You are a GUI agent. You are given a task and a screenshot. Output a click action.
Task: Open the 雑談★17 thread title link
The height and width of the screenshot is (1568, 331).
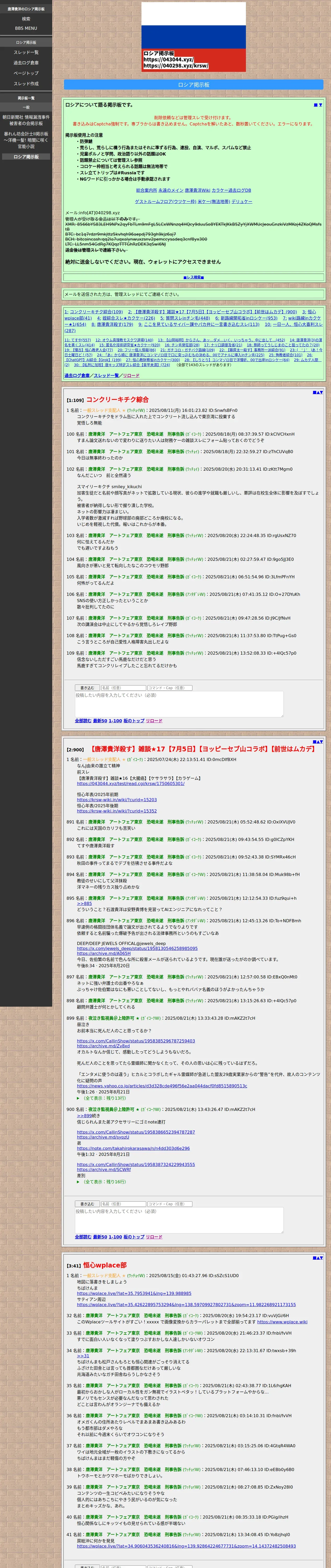[202, 749]
